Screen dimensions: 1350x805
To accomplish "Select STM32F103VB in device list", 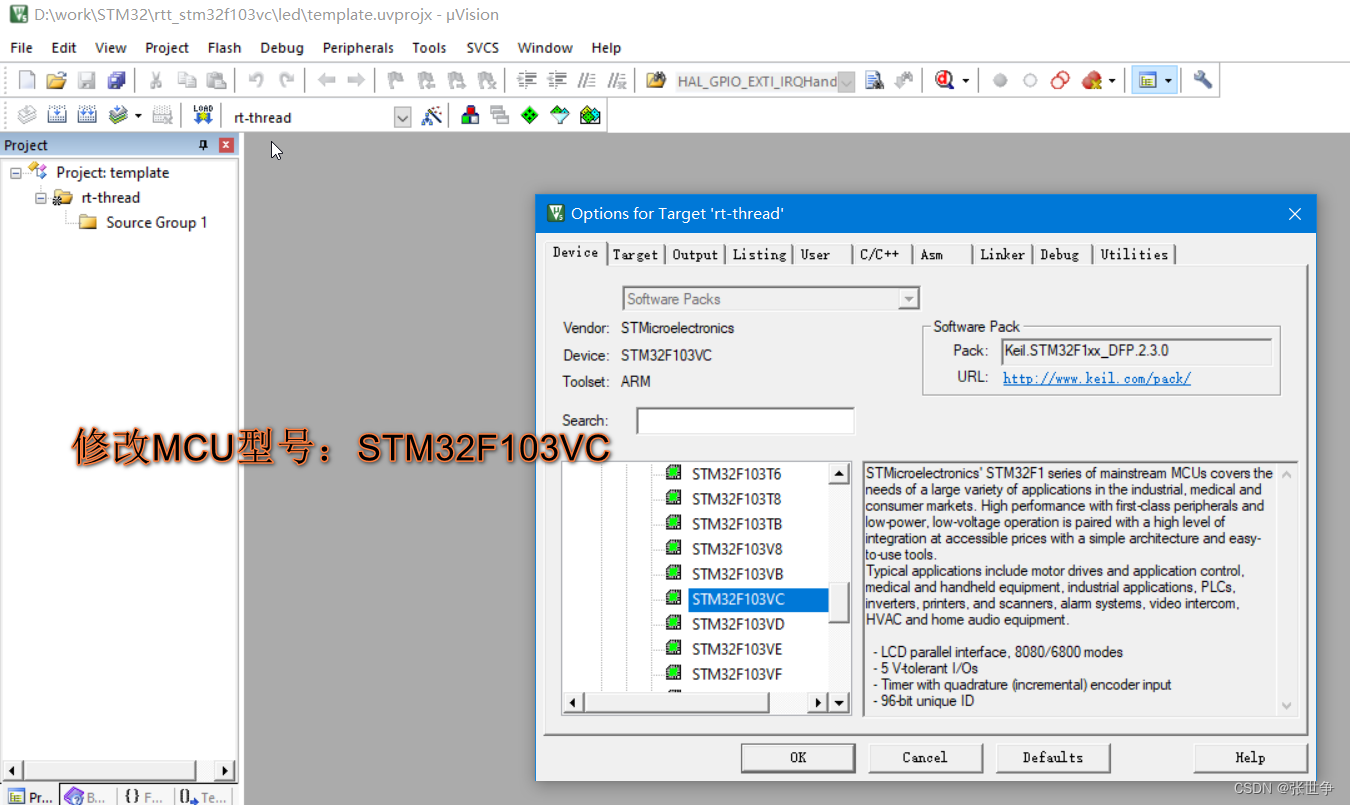I will (737, 574).
